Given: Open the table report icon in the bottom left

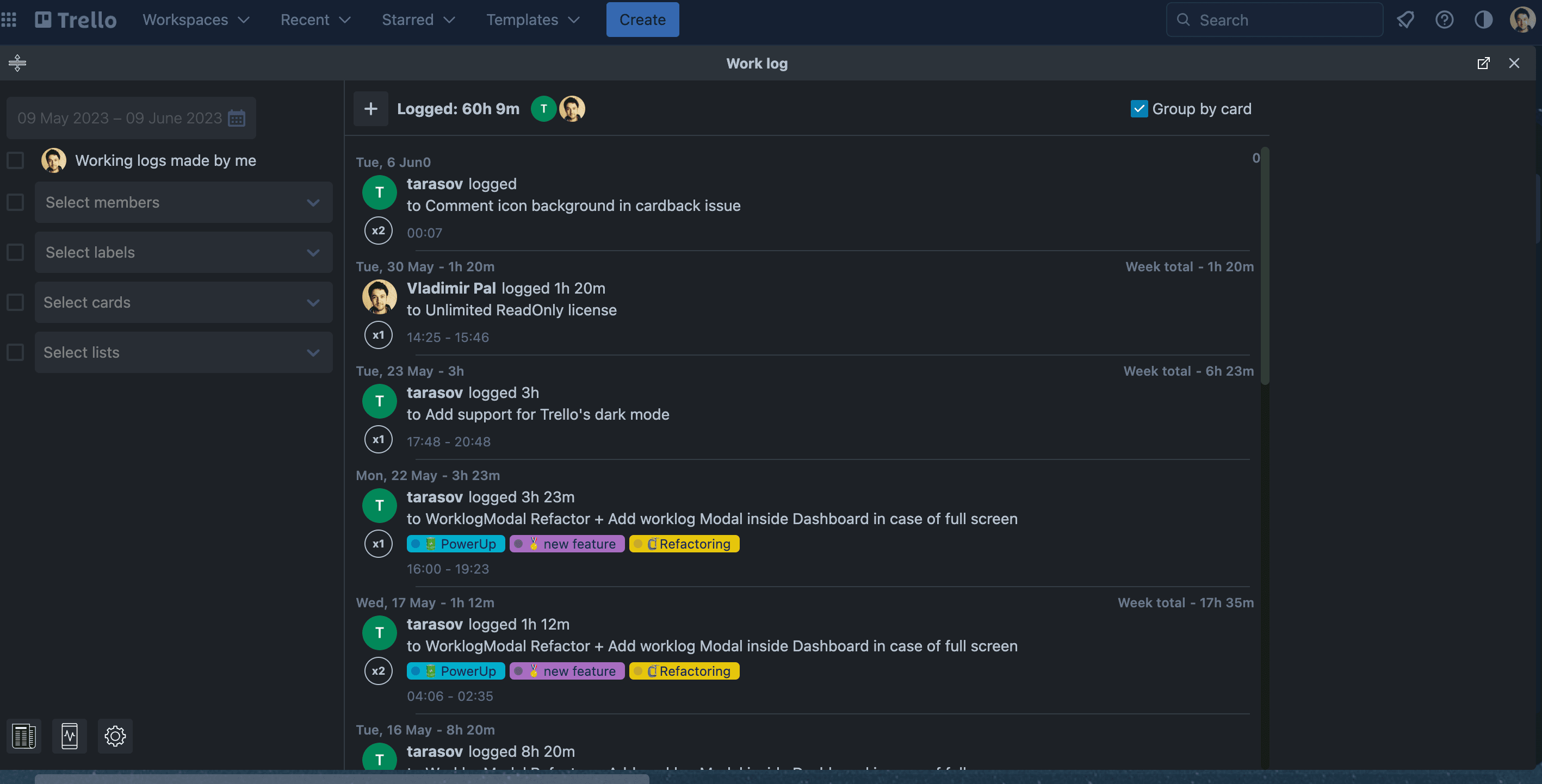Looking at the screenshot, I should click(24, 736).
